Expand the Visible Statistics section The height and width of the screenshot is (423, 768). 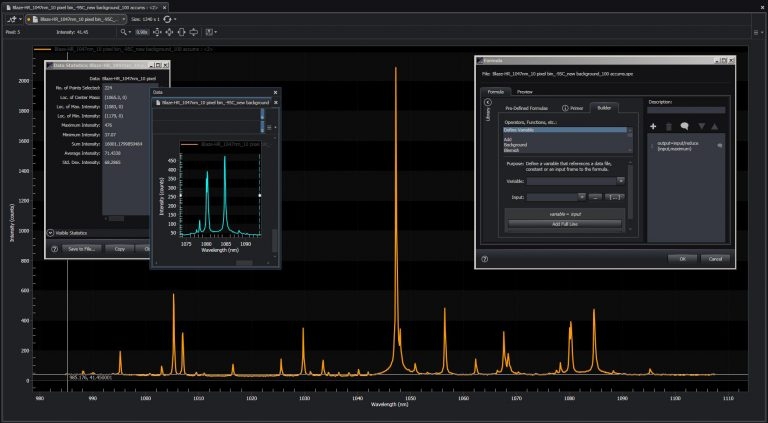point(50,233)
